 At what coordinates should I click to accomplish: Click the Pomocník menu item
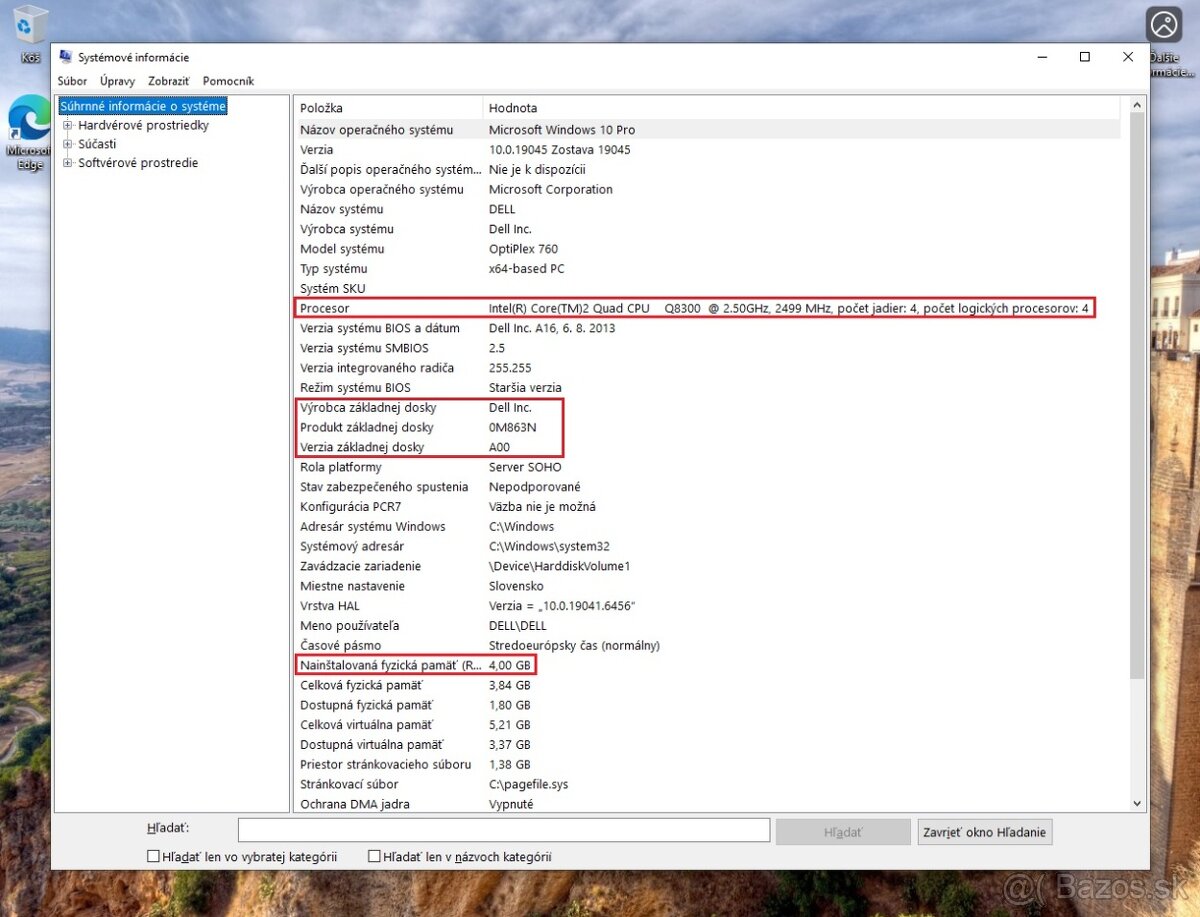228,81
